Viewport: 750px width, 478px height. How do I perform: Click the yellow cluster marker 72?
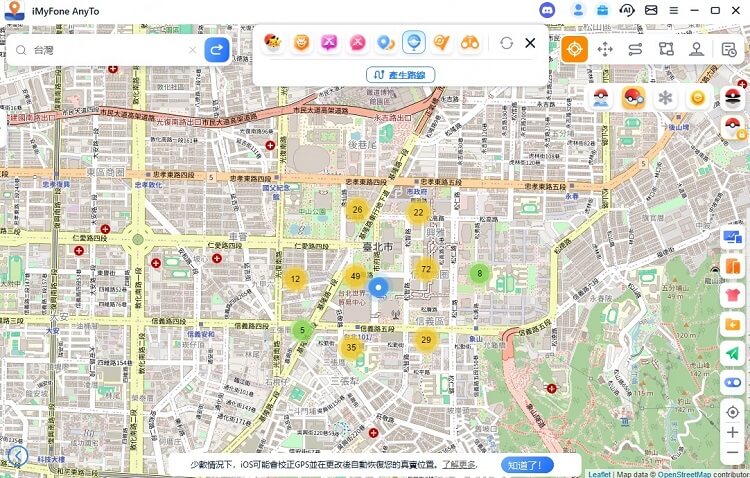(426, 269)
